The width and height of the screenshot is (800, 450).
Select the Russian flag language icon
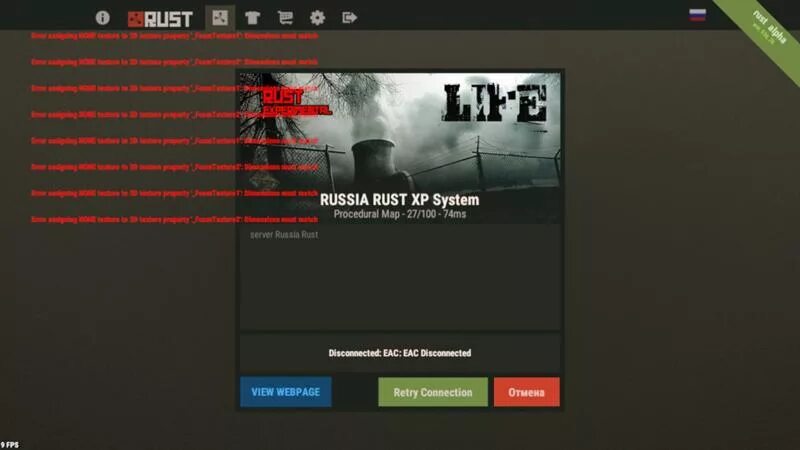697,15
